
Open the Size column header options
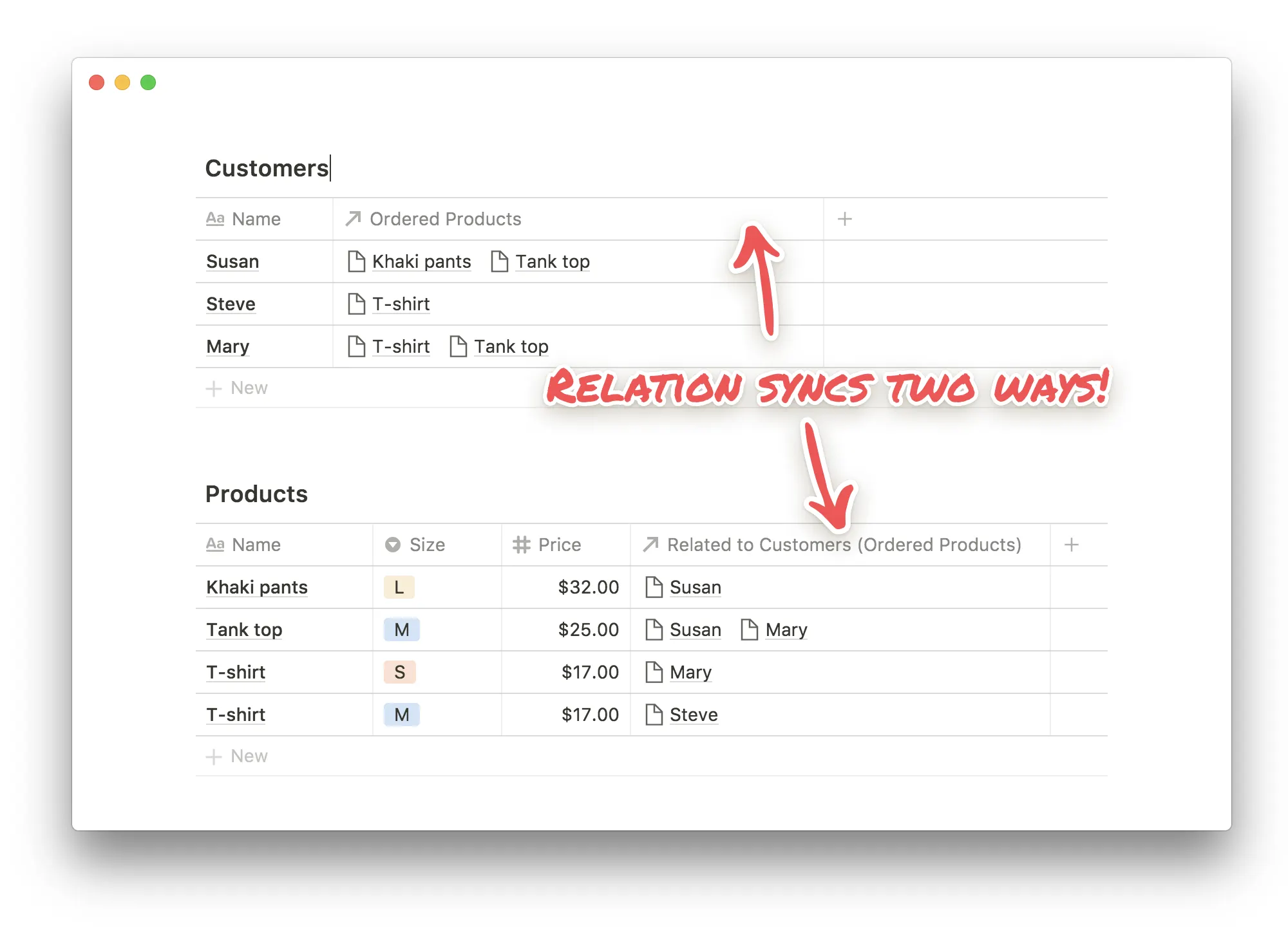(427, 545)
